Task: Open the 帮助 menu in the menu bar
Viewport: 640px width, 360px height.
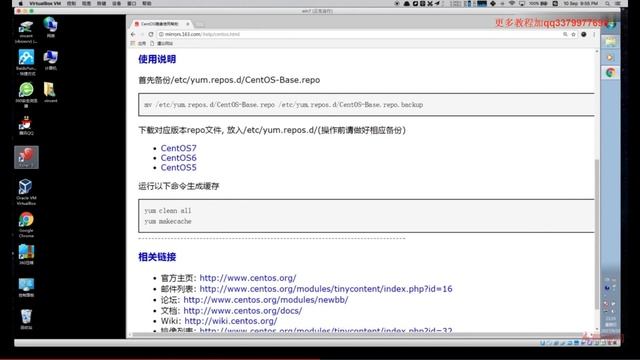Action: tap(147, 3)
